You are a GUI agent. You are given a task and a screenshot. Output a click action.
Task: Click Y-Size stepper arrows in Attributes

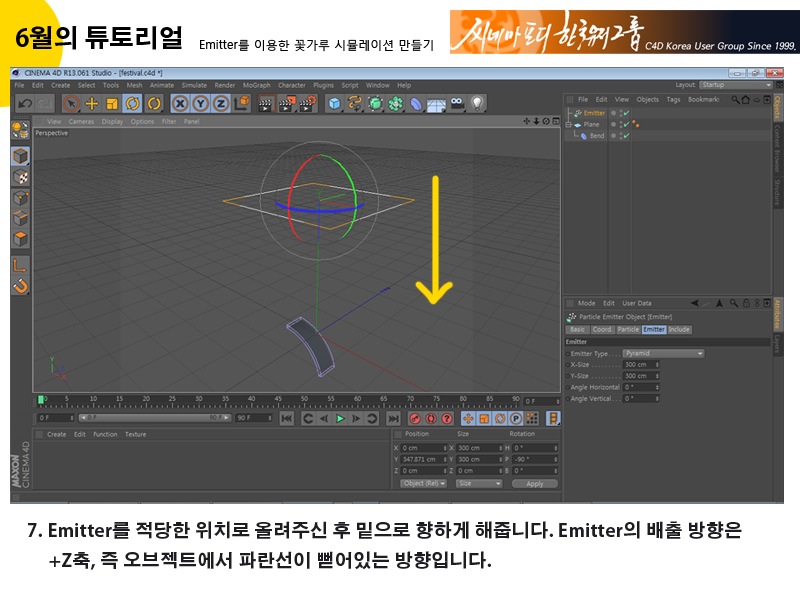pyautogui.click(x=657, y=376)
